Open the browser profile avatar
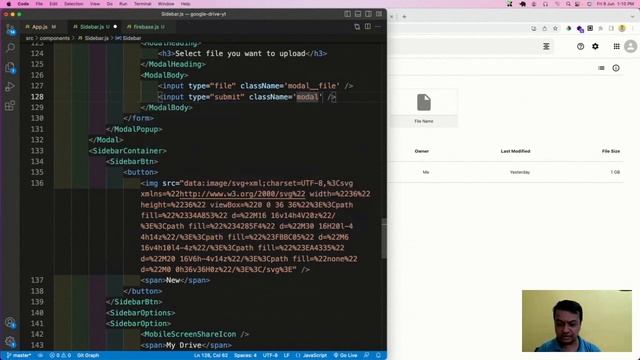 pyautogui.click(x=622, y=29)
